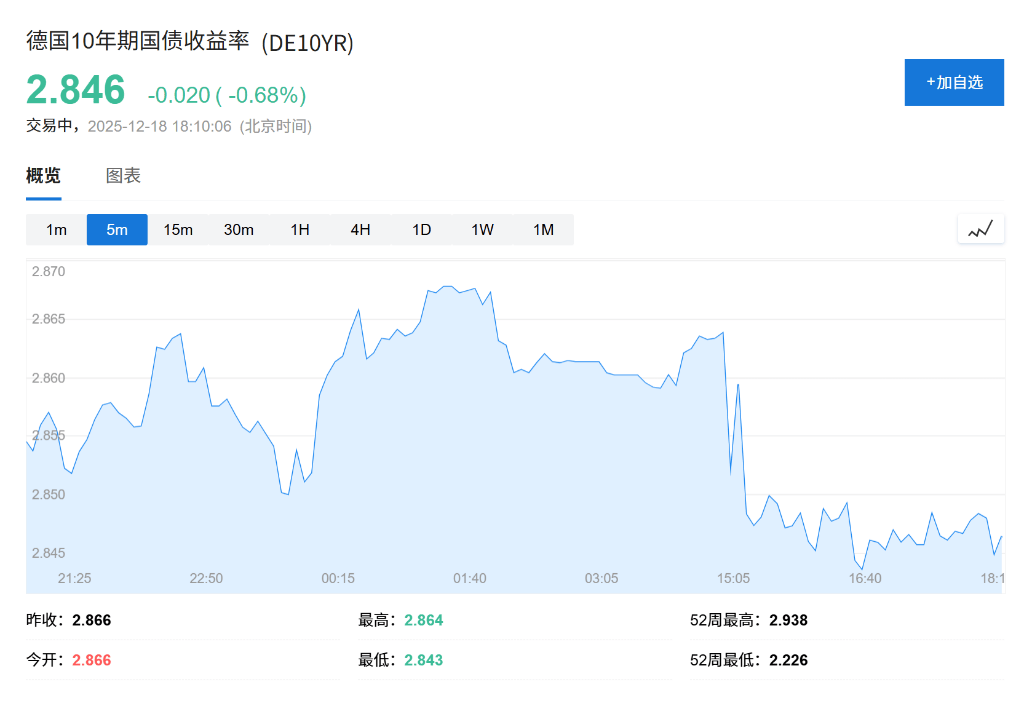
Task: Click the 15:05 time axis label
Action: pyautogui.click(x=733, y=578)
